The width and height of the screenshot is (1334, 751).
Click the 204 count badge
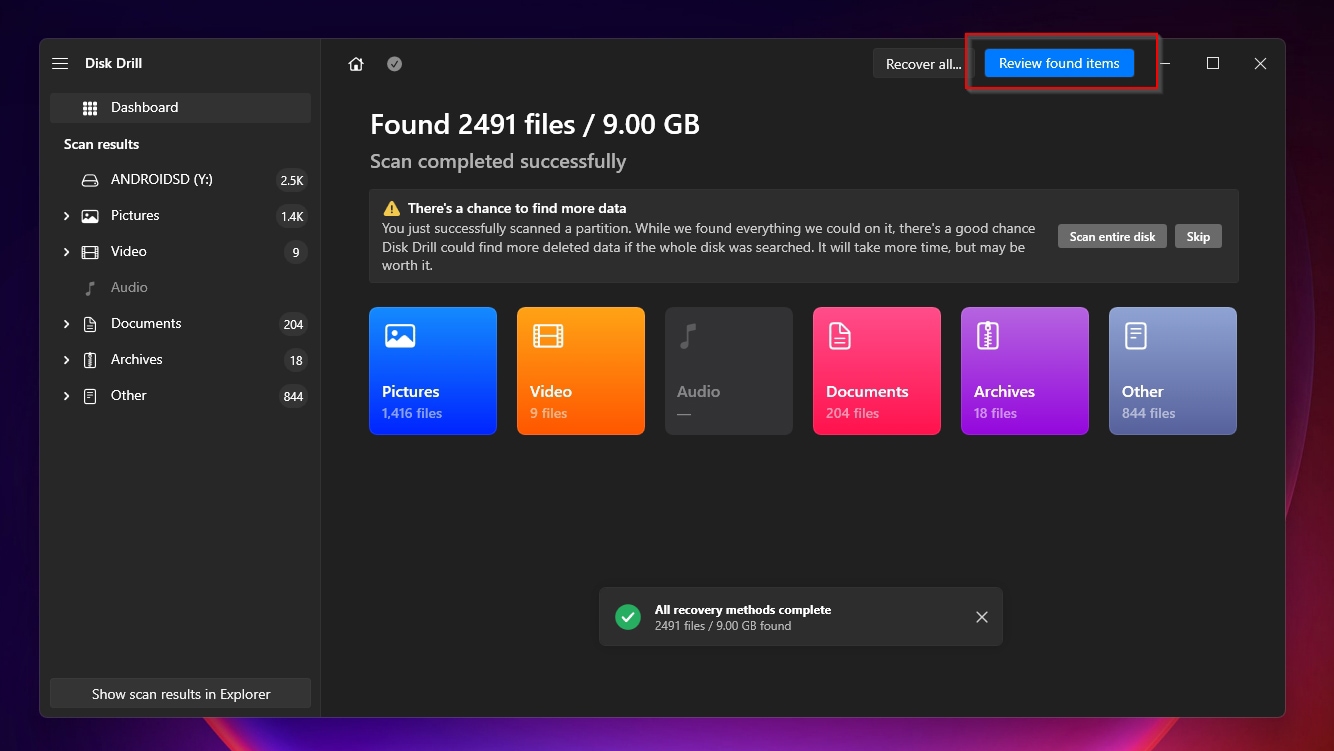[293, 325]
